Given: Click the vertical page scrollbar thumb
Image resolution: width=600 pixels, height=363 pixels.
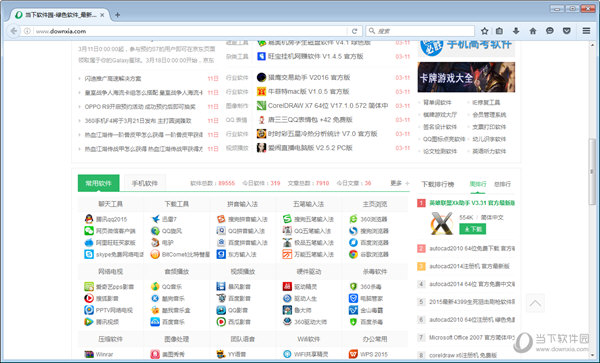Looking at the screenshot, I should pyautogui.click(x=592, y=171).
